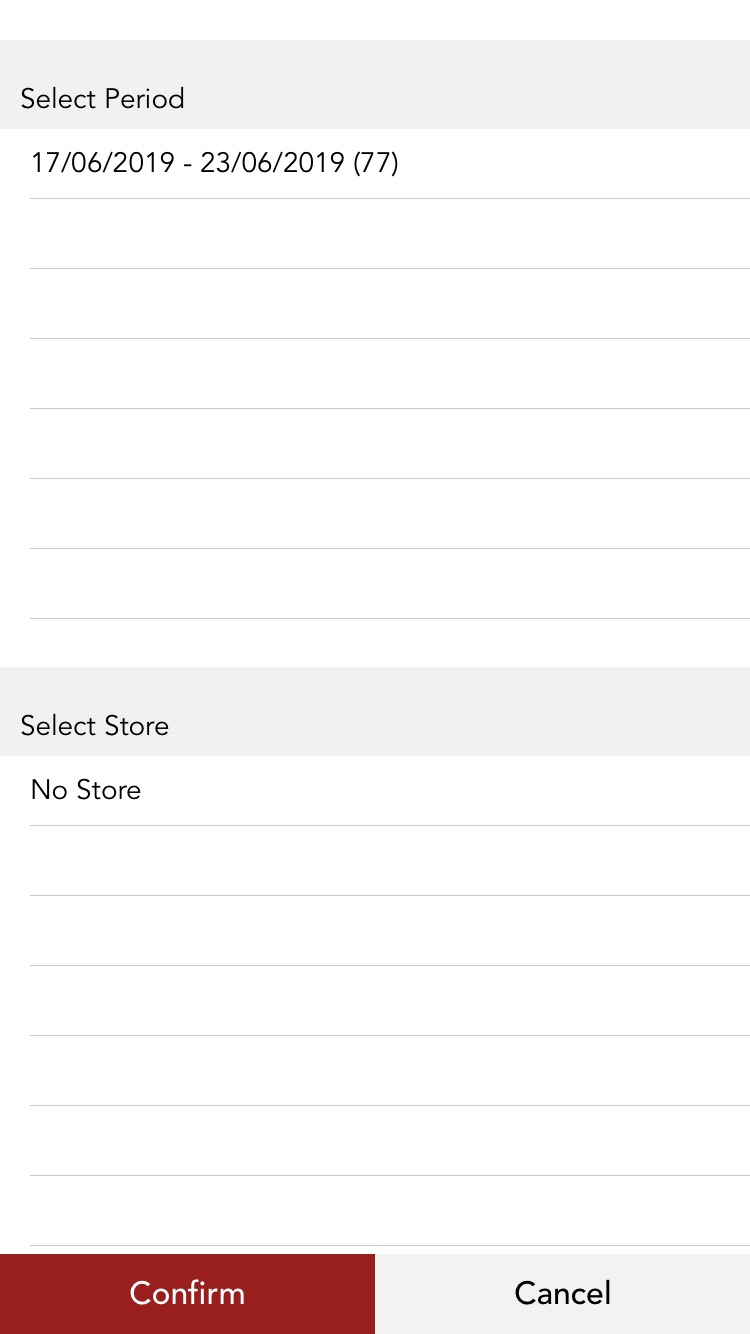The image size is (750, 1334).
Task: Tap the third empty row in the period list
Action: click(x=375, y=372)
